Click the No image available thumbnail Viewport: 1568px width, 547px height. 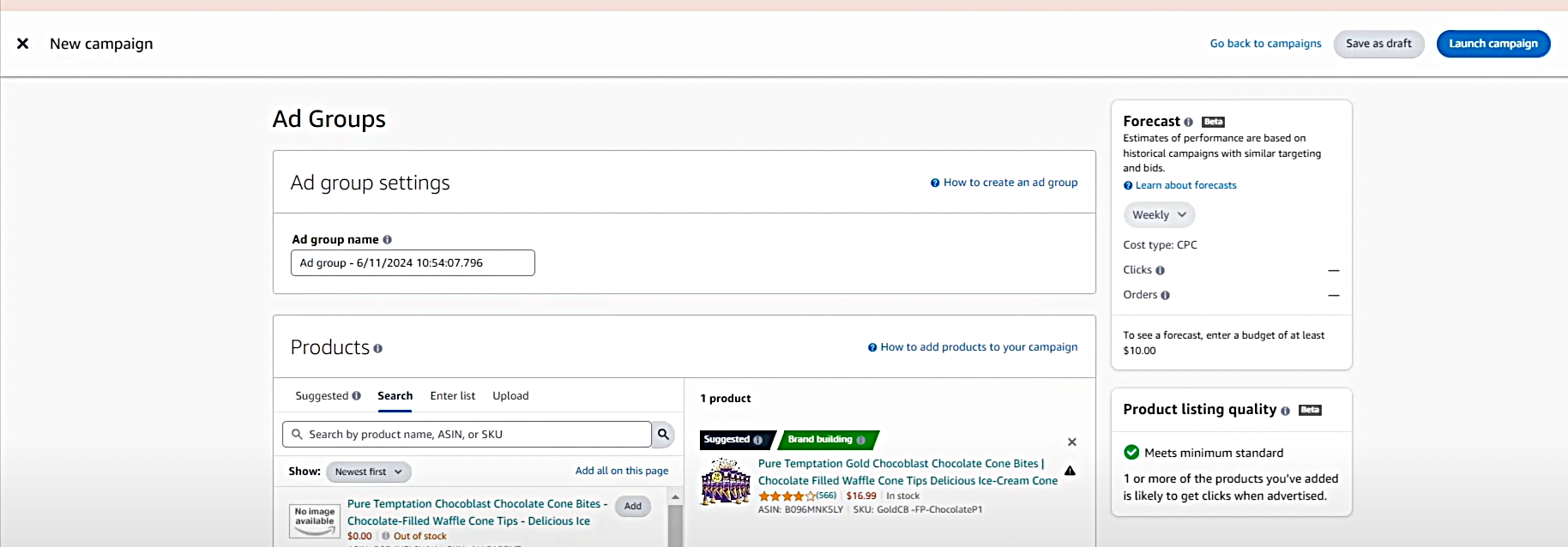click(x=315, y=520)
